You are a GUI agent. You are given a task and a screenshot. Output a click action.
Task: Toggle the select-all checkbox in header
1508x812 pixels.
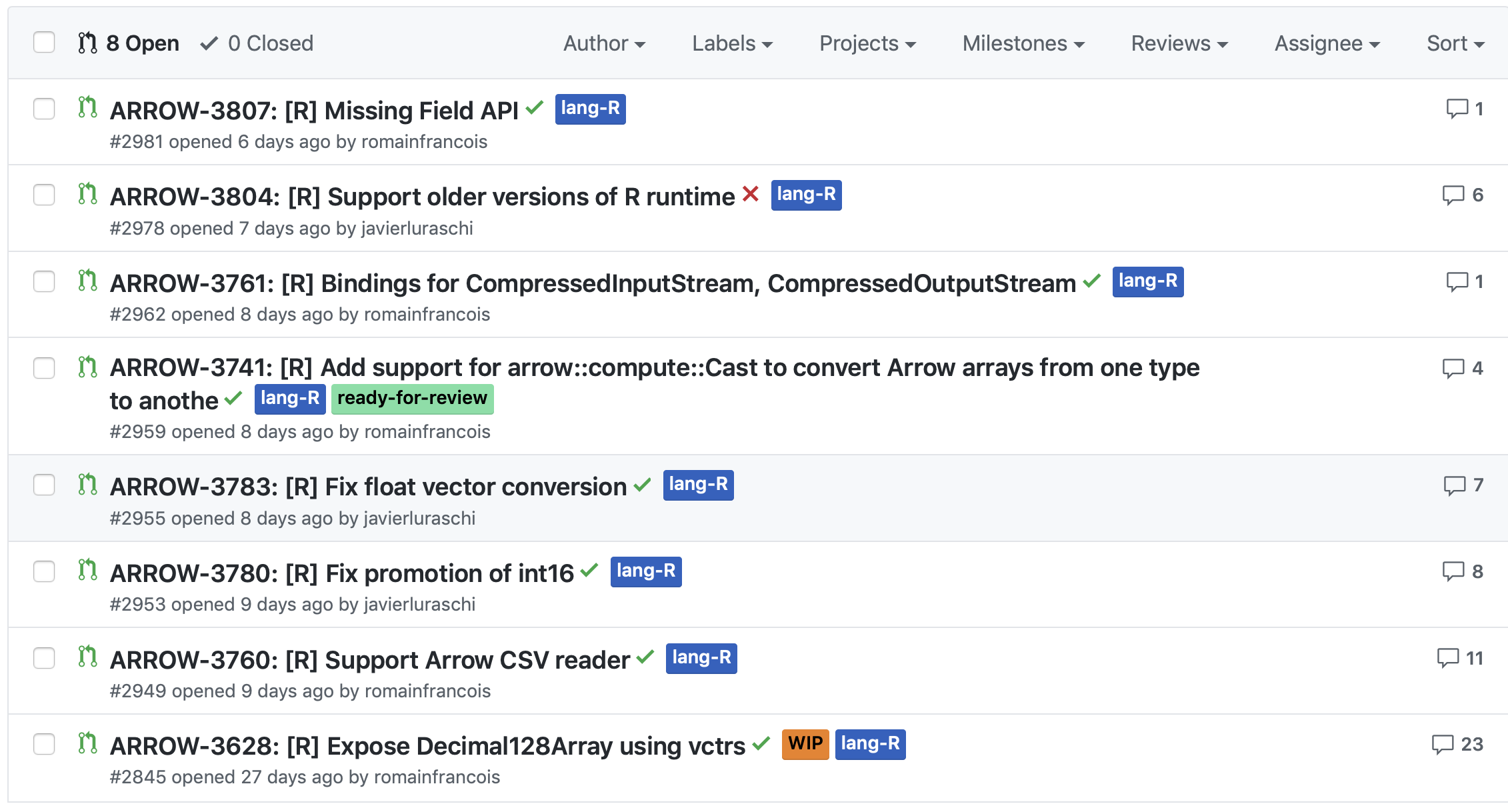click(44, 43)
